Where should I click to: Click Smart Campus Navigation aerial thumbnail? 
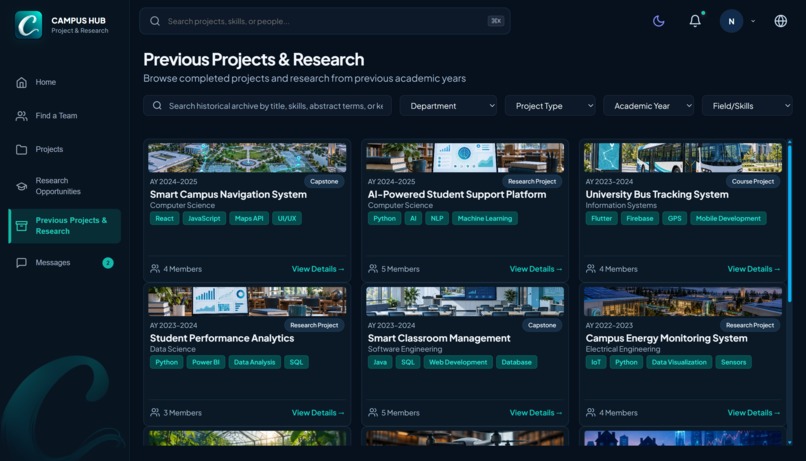[x=247, y=158]
